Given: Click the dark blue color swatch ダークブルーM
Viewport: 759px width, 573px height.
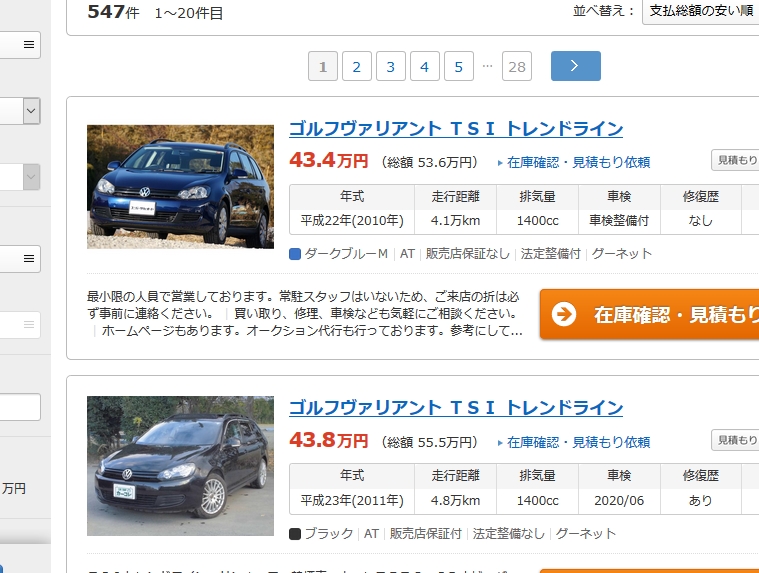Looking at the screenshot, I should pos(295,254).
